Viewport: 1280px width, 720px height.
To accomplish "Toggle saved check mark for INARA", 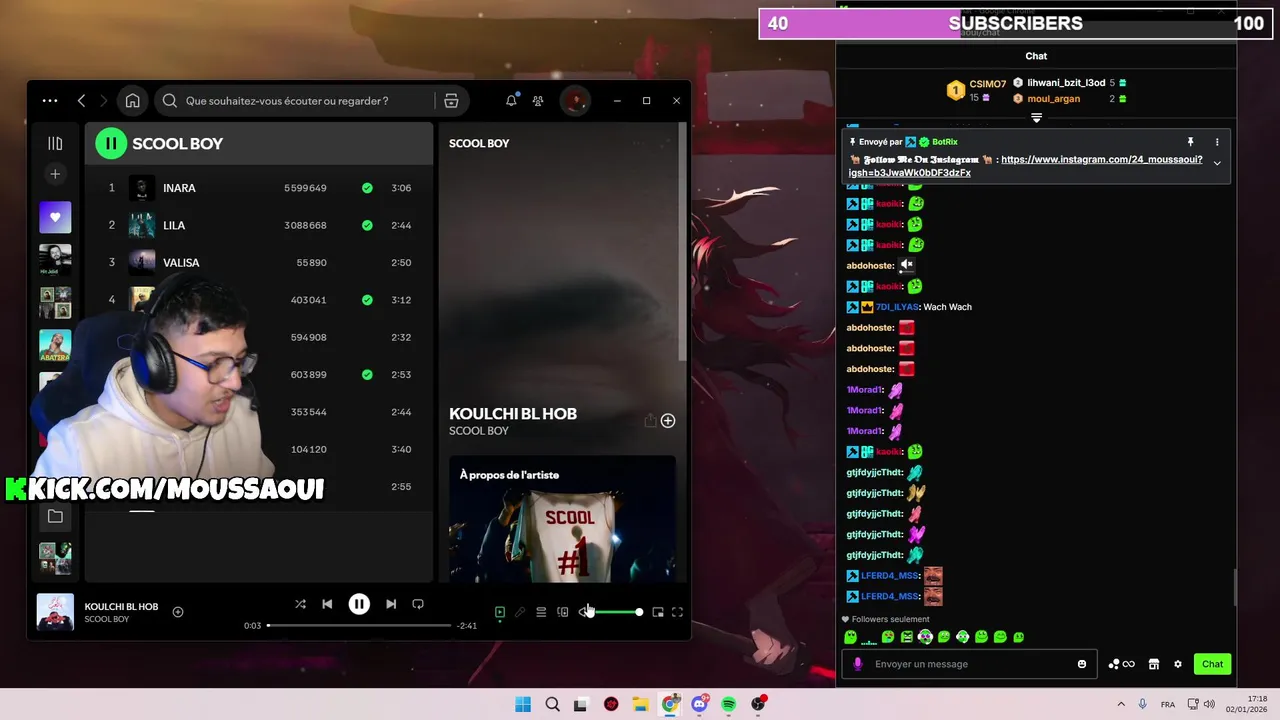I will point(367,188).
